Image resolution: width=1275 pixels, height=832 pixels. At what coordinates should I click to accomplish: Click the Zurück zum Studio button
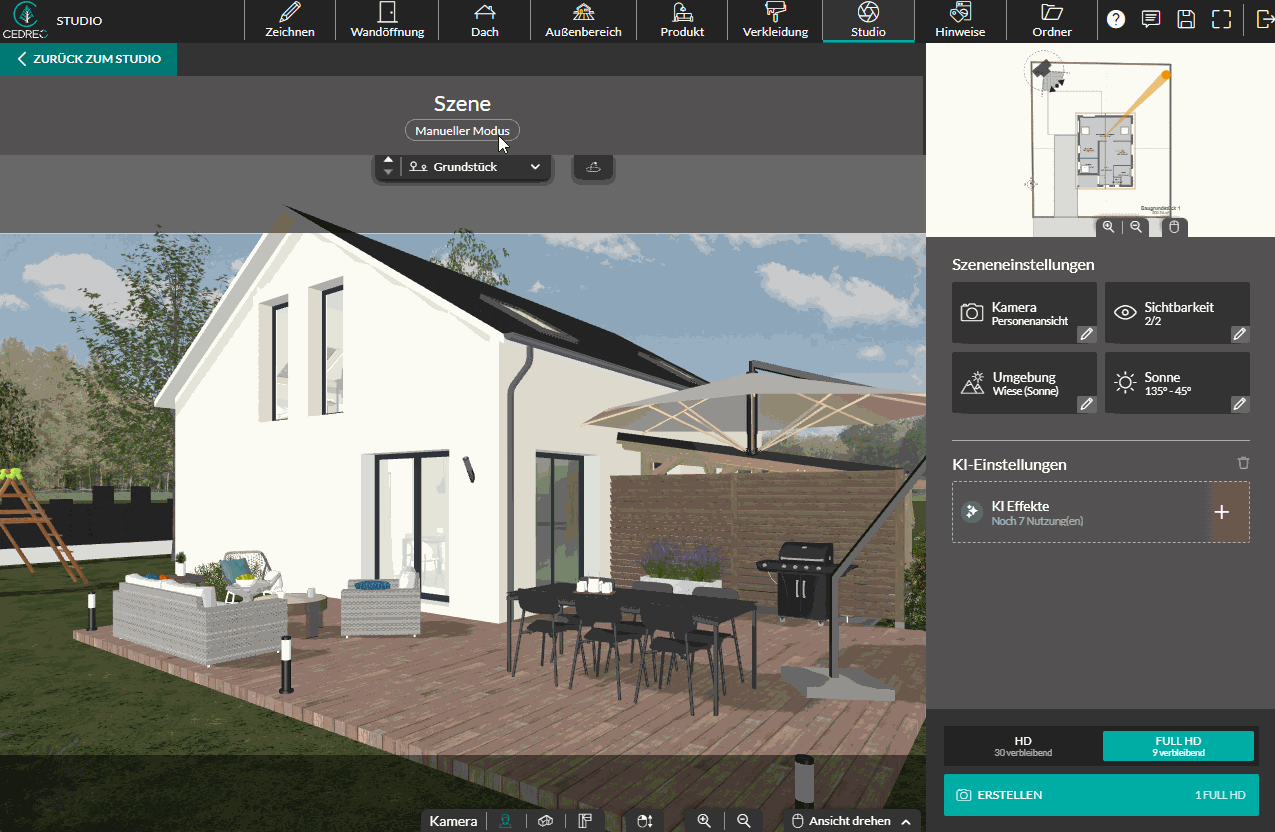click(x=88, y=59)
